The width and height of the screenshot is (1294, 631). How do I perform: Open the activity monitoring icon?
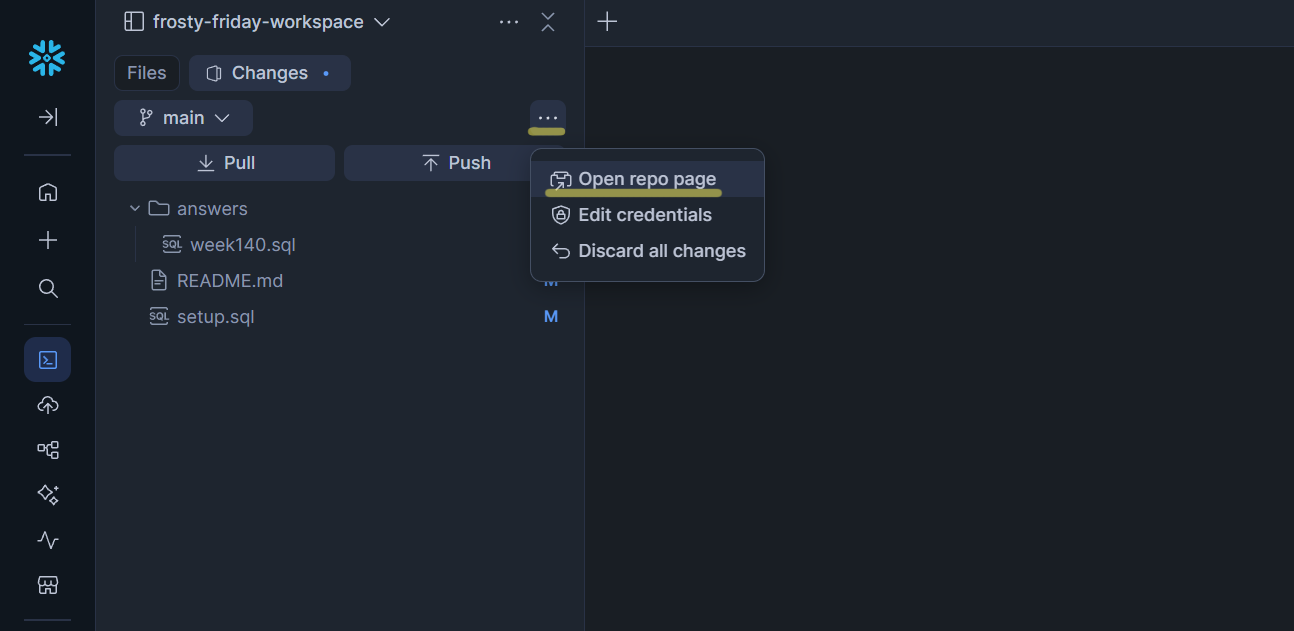(x=47, y=540)
